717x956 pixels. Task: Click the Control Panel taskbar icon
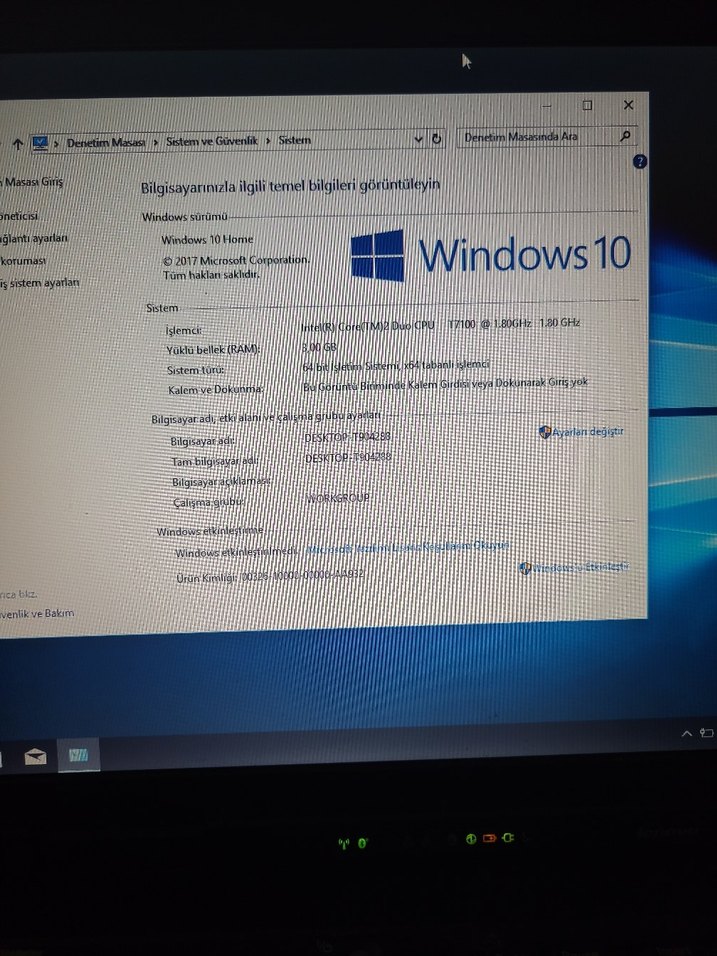point(78,755)
